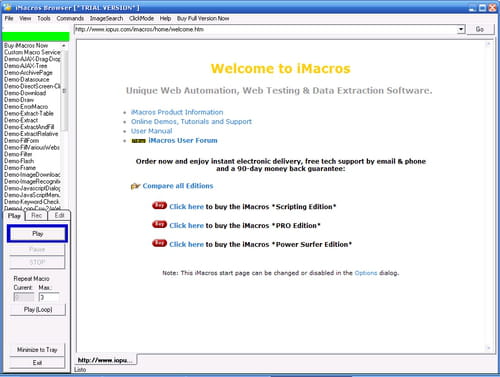Select Demo-FillVariousWebsites macro
The height and width of the screenshot is (377, 500).
point(32,147)
